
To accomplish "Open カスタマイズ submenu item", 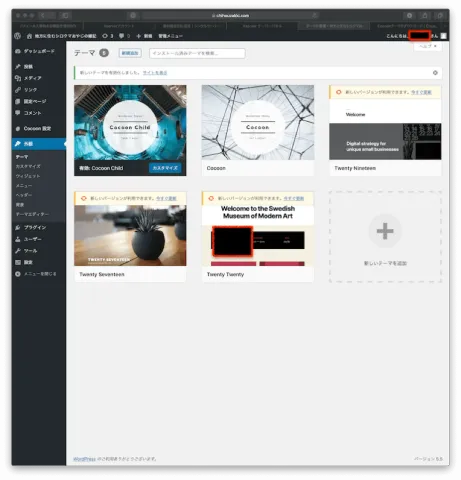I will pos(28,166).
